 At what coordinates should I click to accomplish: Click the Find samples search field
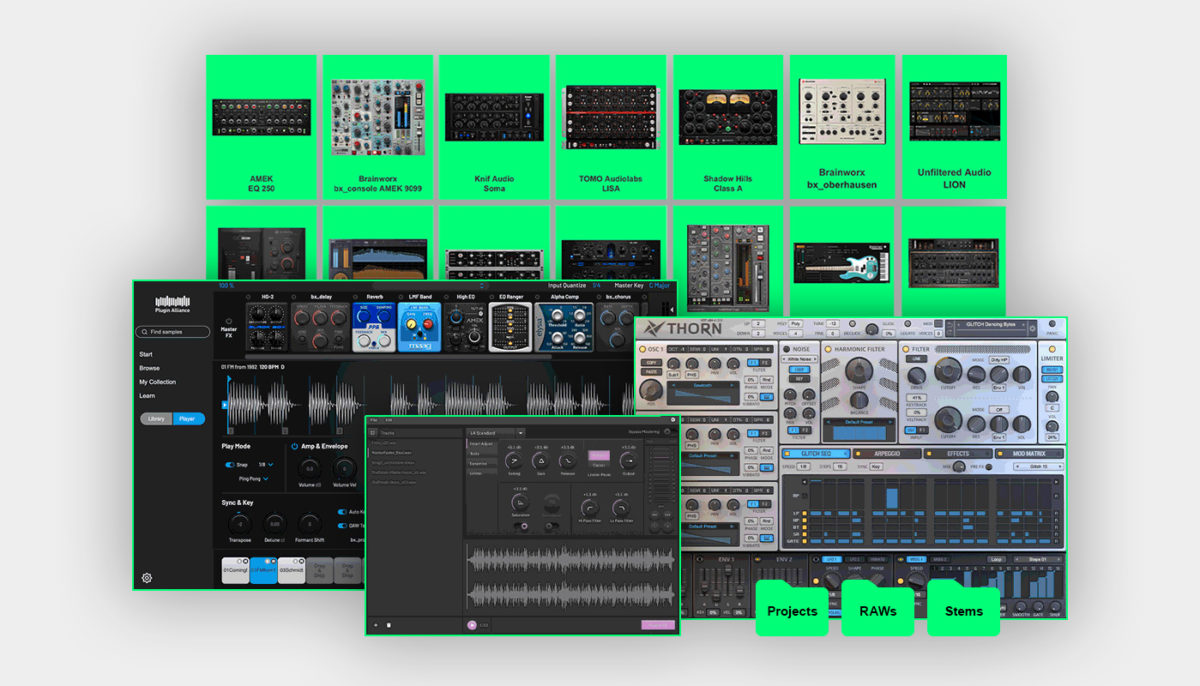click(x=173, y=332)
